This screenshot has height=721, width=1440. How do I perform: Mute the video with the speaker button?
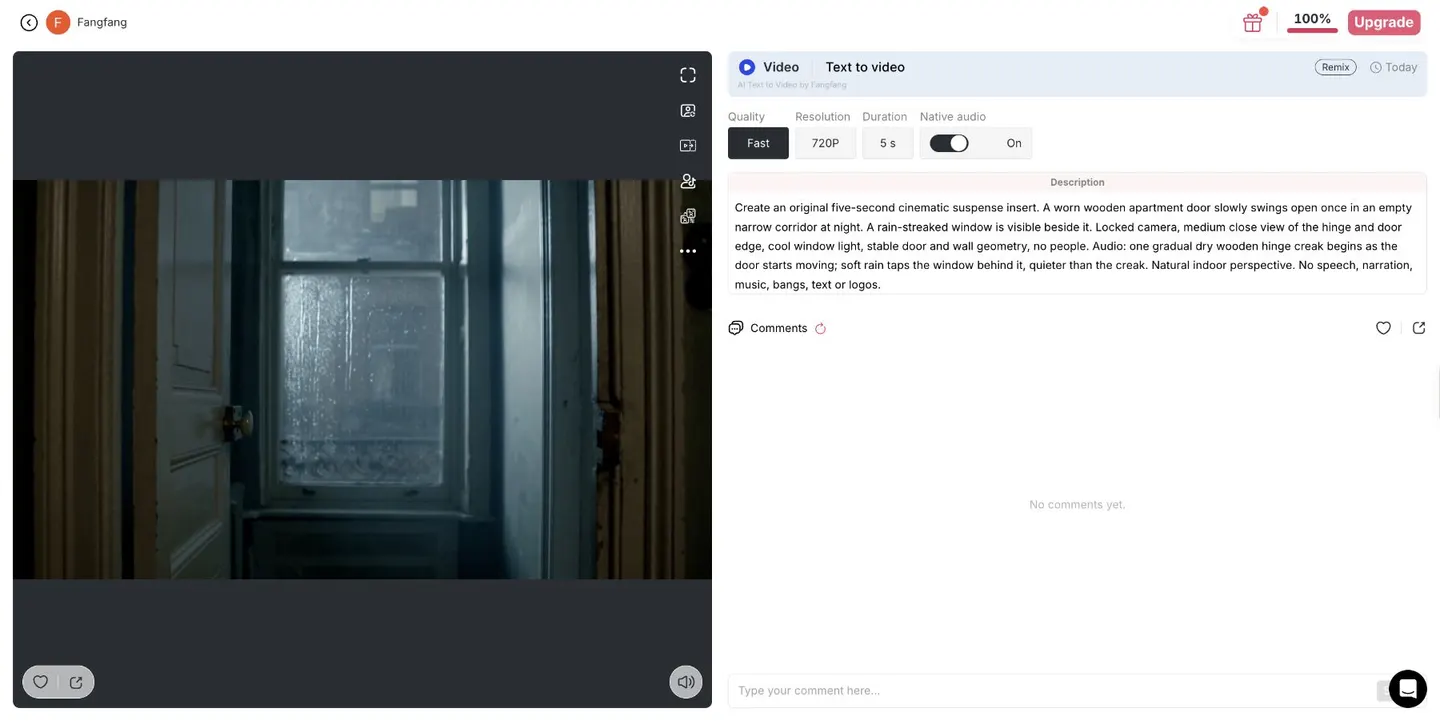tap(686, 682)
